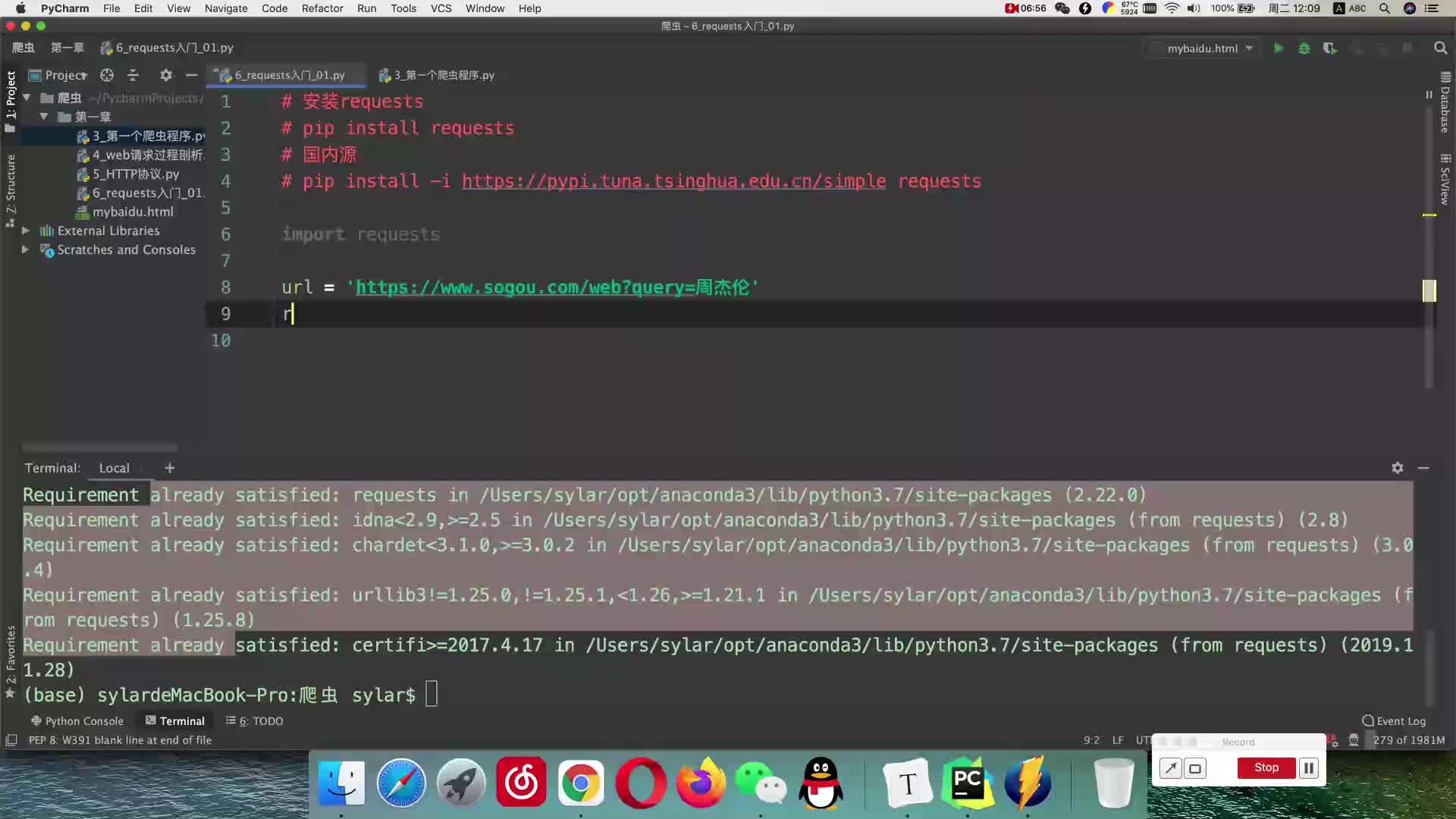
Task: Open the Database tool window
Action: click(1445, 102)
